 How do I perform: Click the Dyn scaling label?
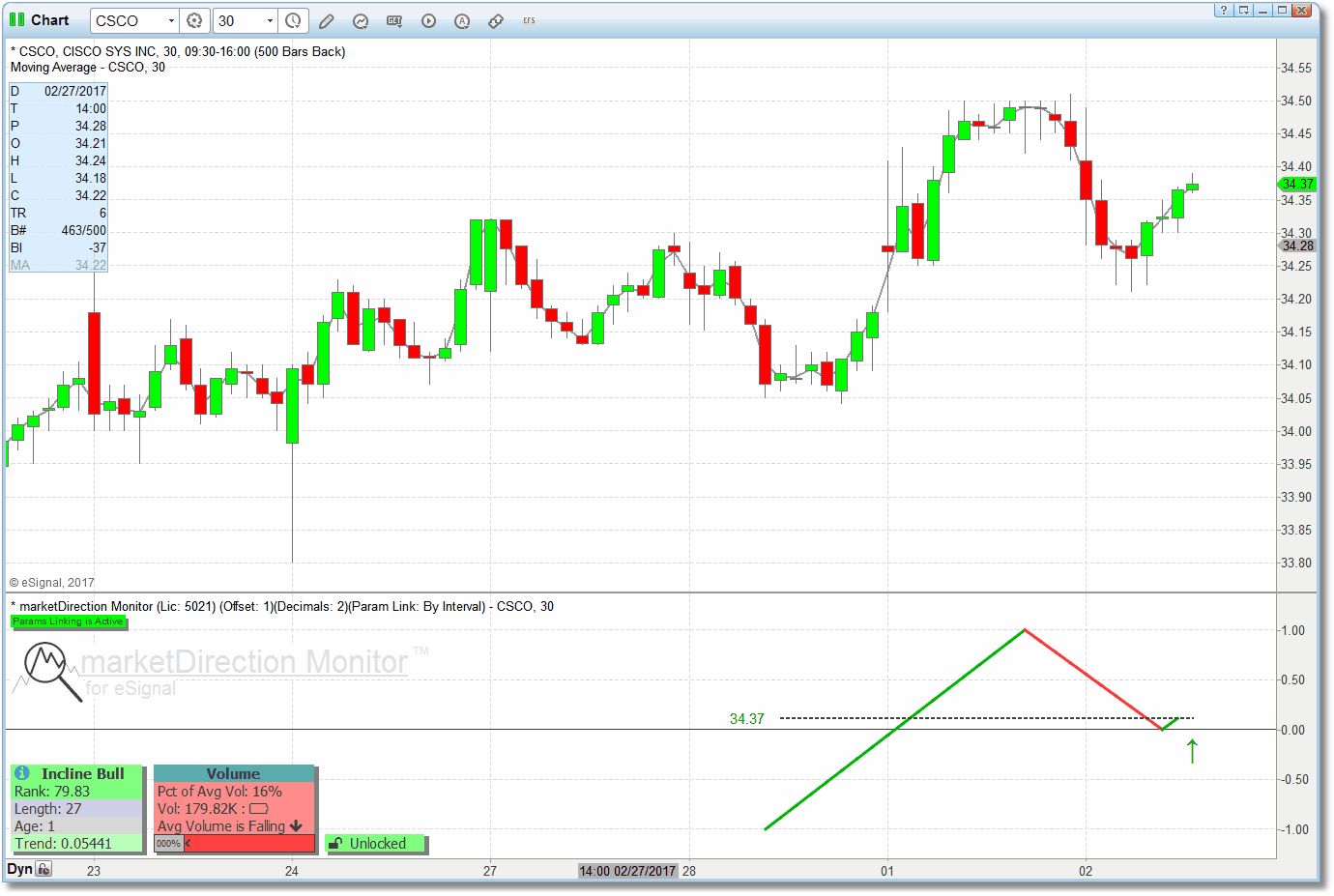[19, 869]
